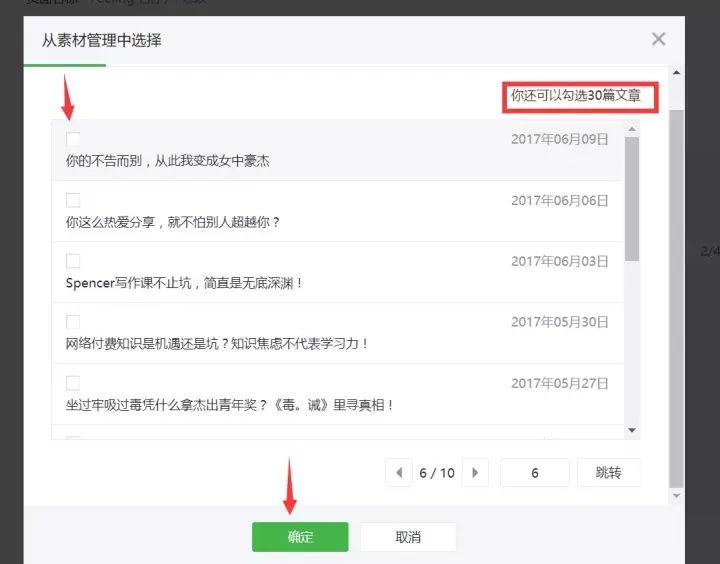This screenshot has height=564, width=720.
Task: Click the date 2017年05月30日
Action: coord(560,322)
